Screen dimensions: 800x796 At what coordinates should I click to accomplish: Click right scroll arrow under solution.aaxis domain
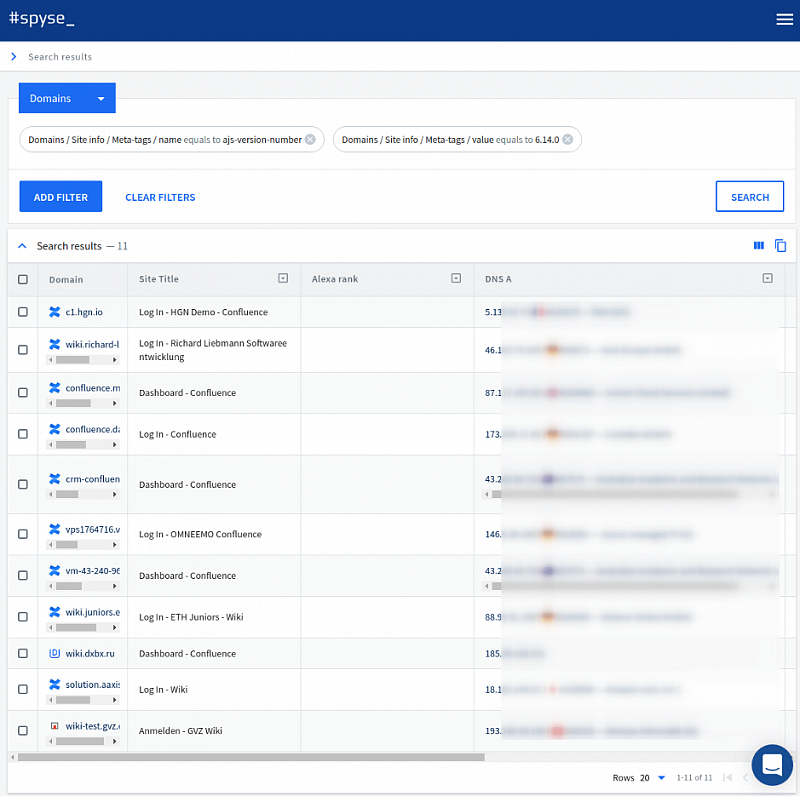pyautogui.click(x=115, y=700)
